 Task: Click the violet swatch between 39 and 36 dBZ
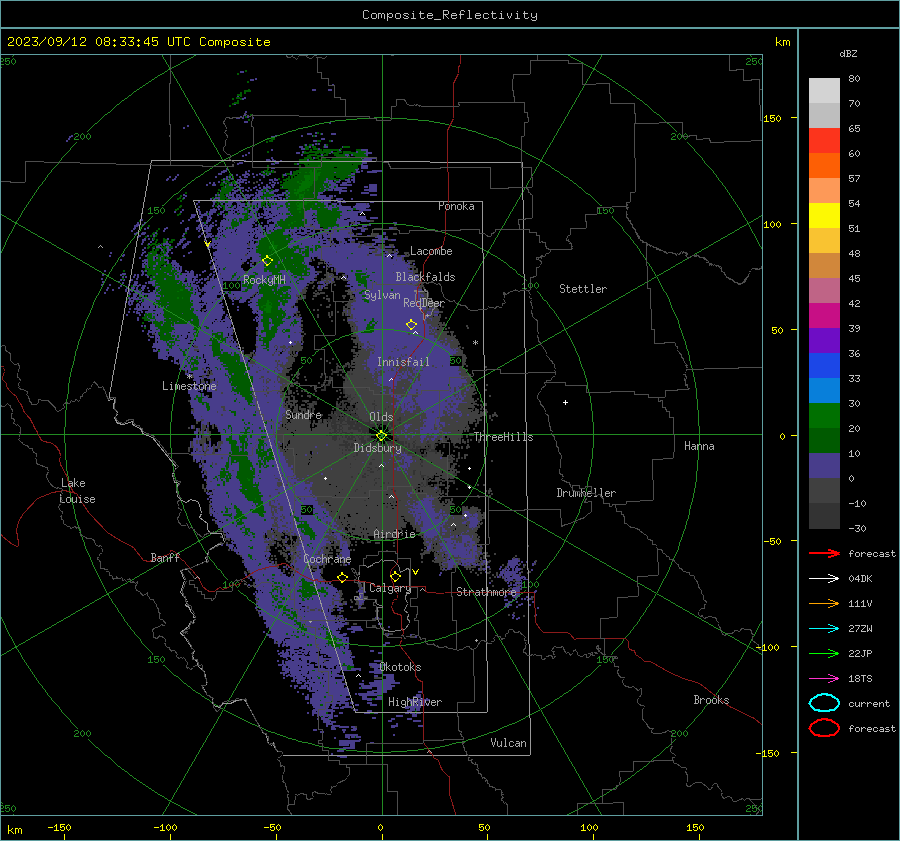click(824, 341)
